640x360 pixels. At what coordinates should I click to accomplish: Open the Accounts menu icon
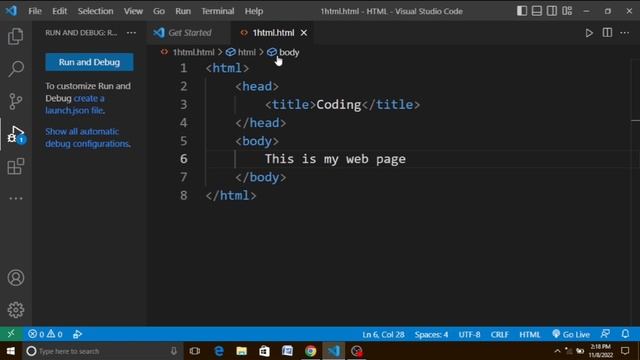coord(16,278)
